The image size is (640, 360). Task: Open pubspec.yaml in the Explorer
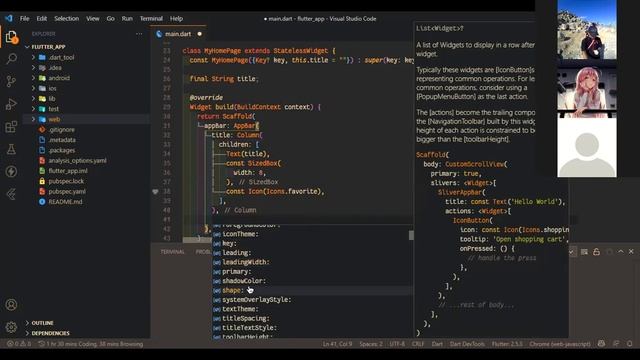tap(67, 191)
